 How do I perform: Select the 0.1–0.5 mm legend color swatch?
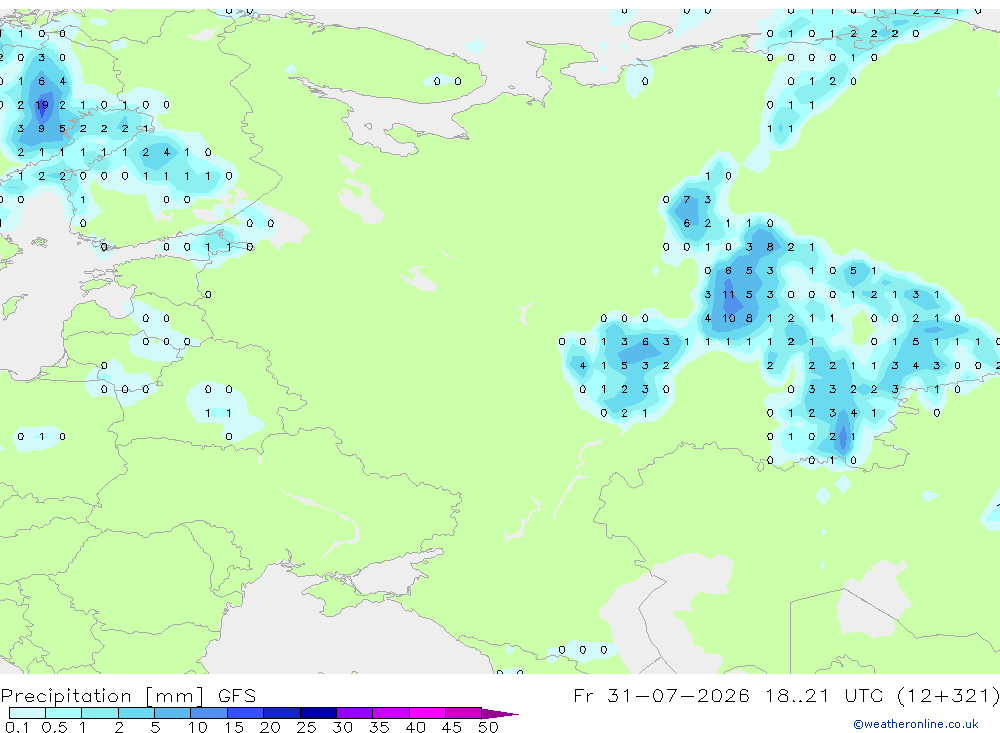click(x=27, y=713)
